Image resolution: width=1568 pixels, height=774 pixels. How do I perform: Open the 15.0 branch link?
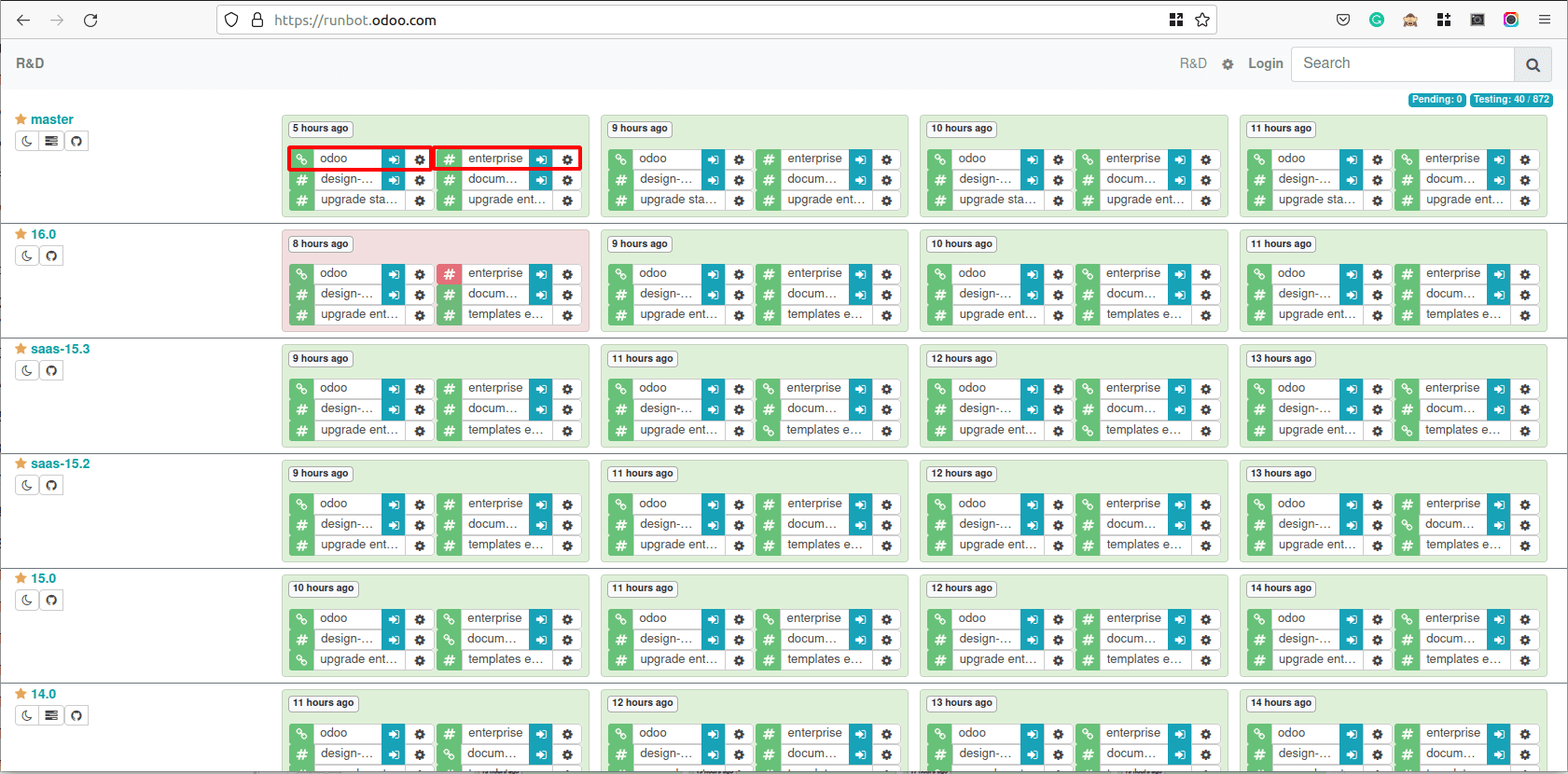point(43,578)
